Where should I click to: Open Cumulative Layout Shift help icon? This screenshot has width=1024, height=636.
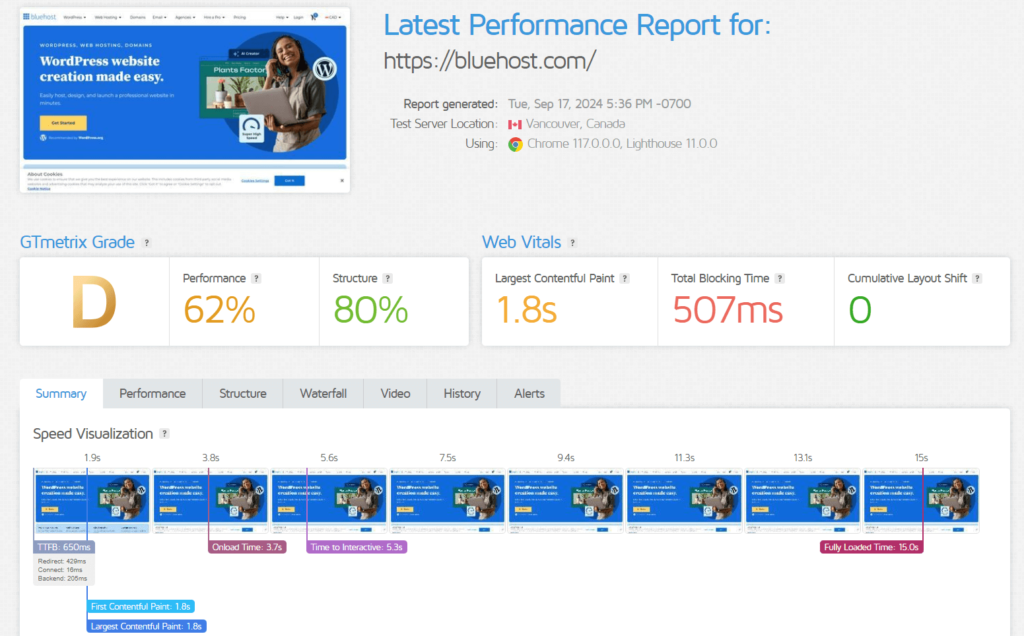(x=978, y=278)
